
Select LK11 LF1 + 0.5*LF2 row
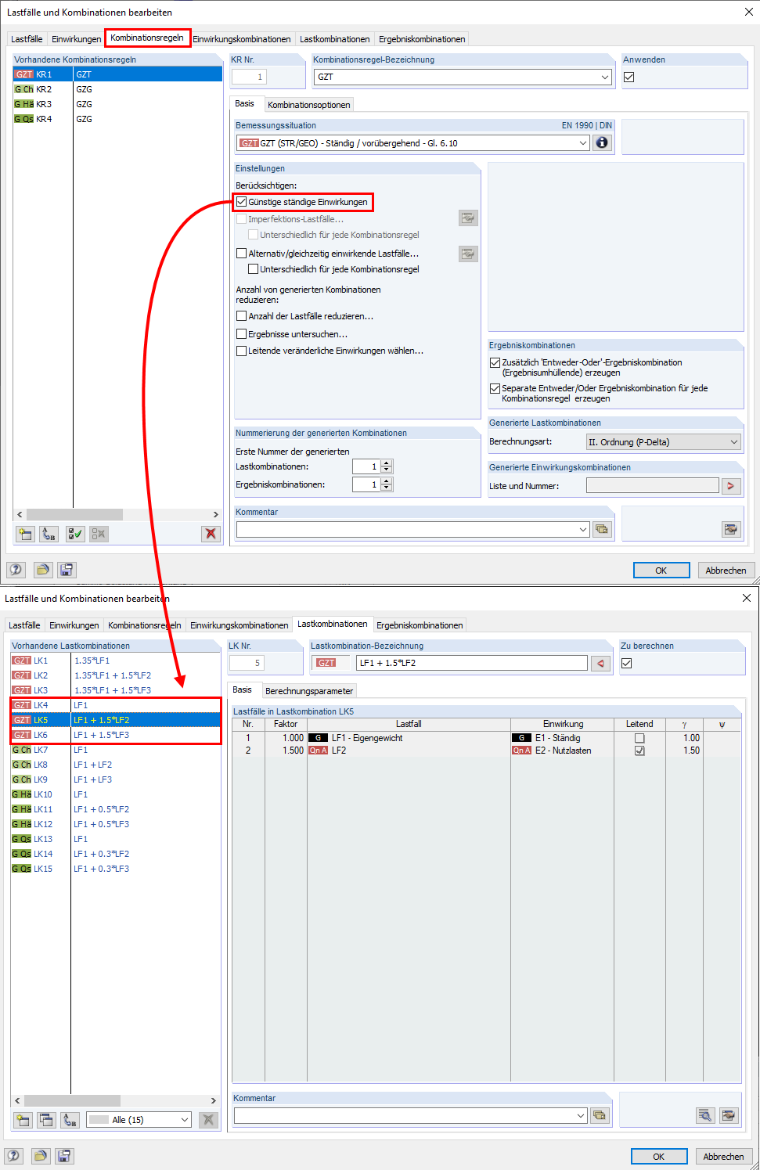[x=116, y=809]
